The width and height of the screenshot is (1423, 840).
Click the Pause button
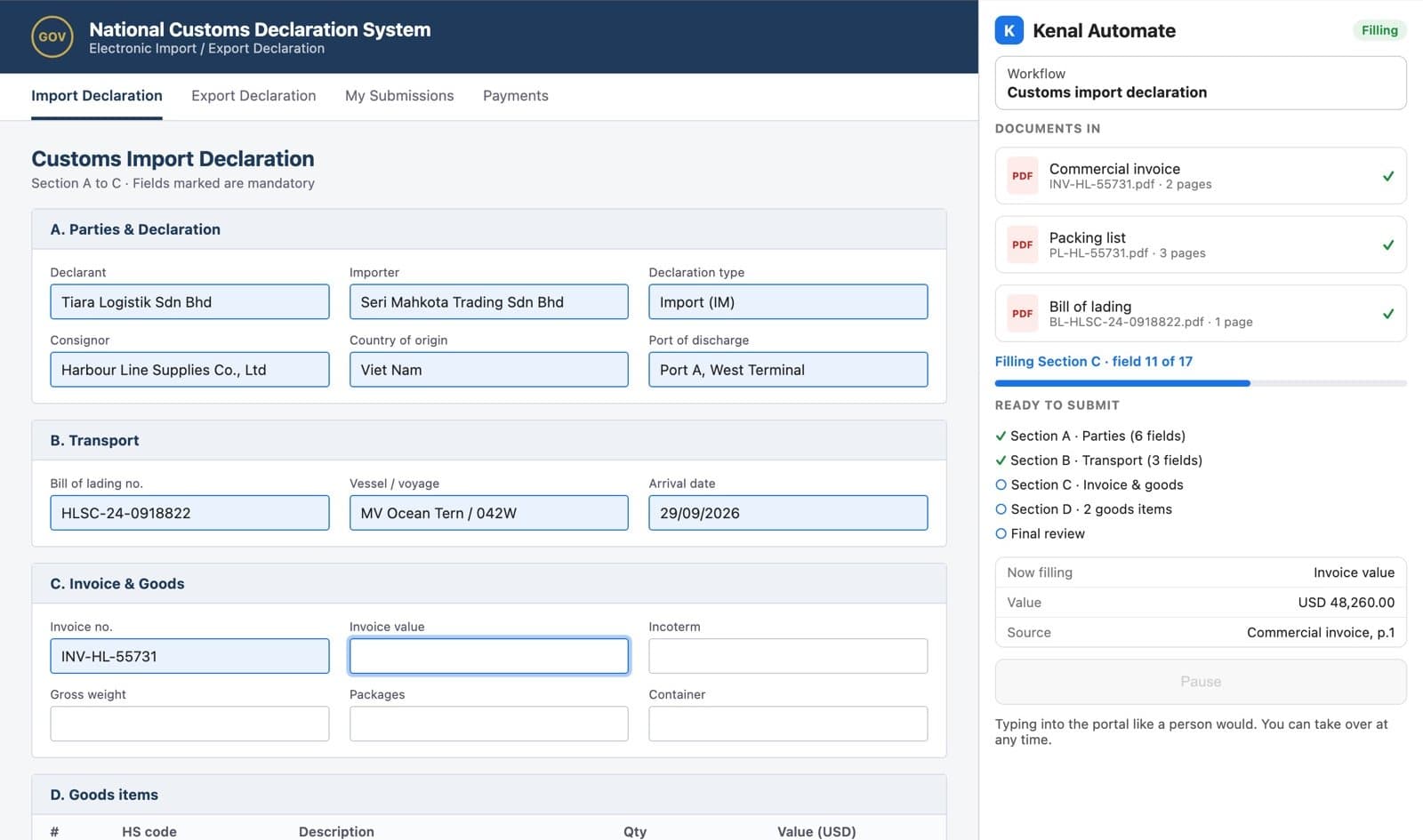point(1201,682)
